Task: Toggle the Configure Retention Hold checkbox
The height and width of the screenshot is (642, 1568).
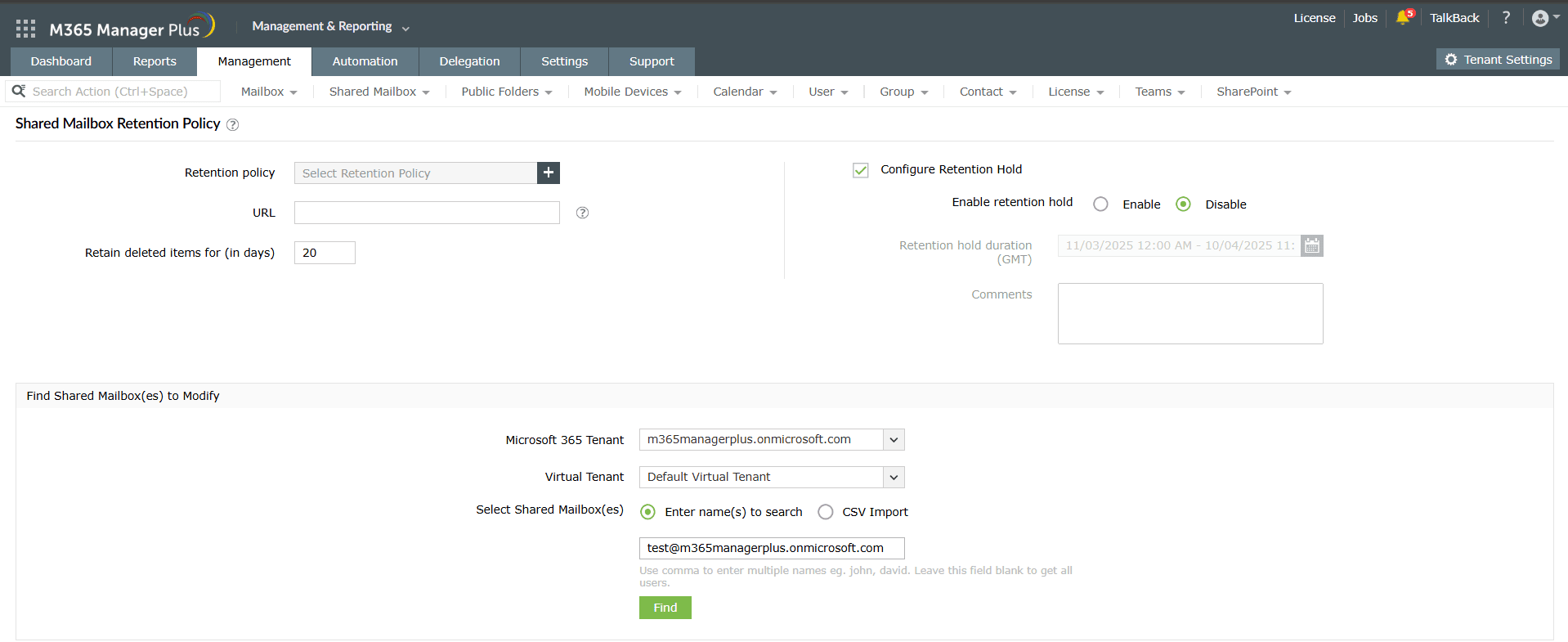Action: (861, 170)
